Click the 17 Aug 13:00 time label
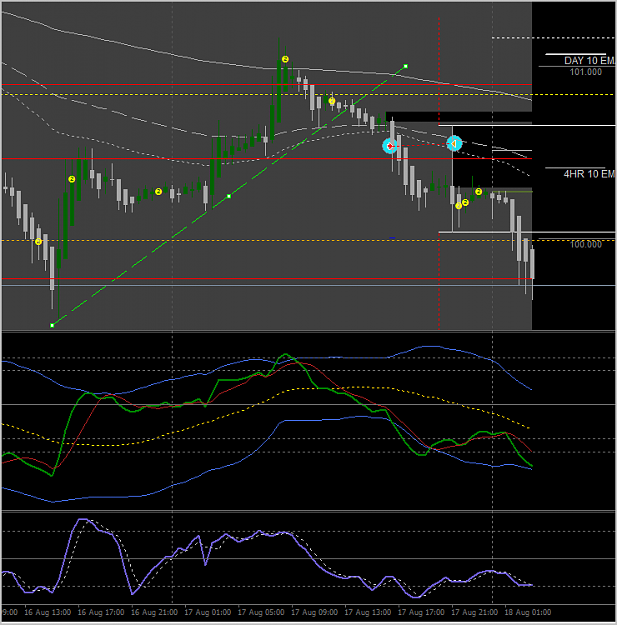Image resolution: width=617 pixels, height=625 pixels. click(367, 612)
